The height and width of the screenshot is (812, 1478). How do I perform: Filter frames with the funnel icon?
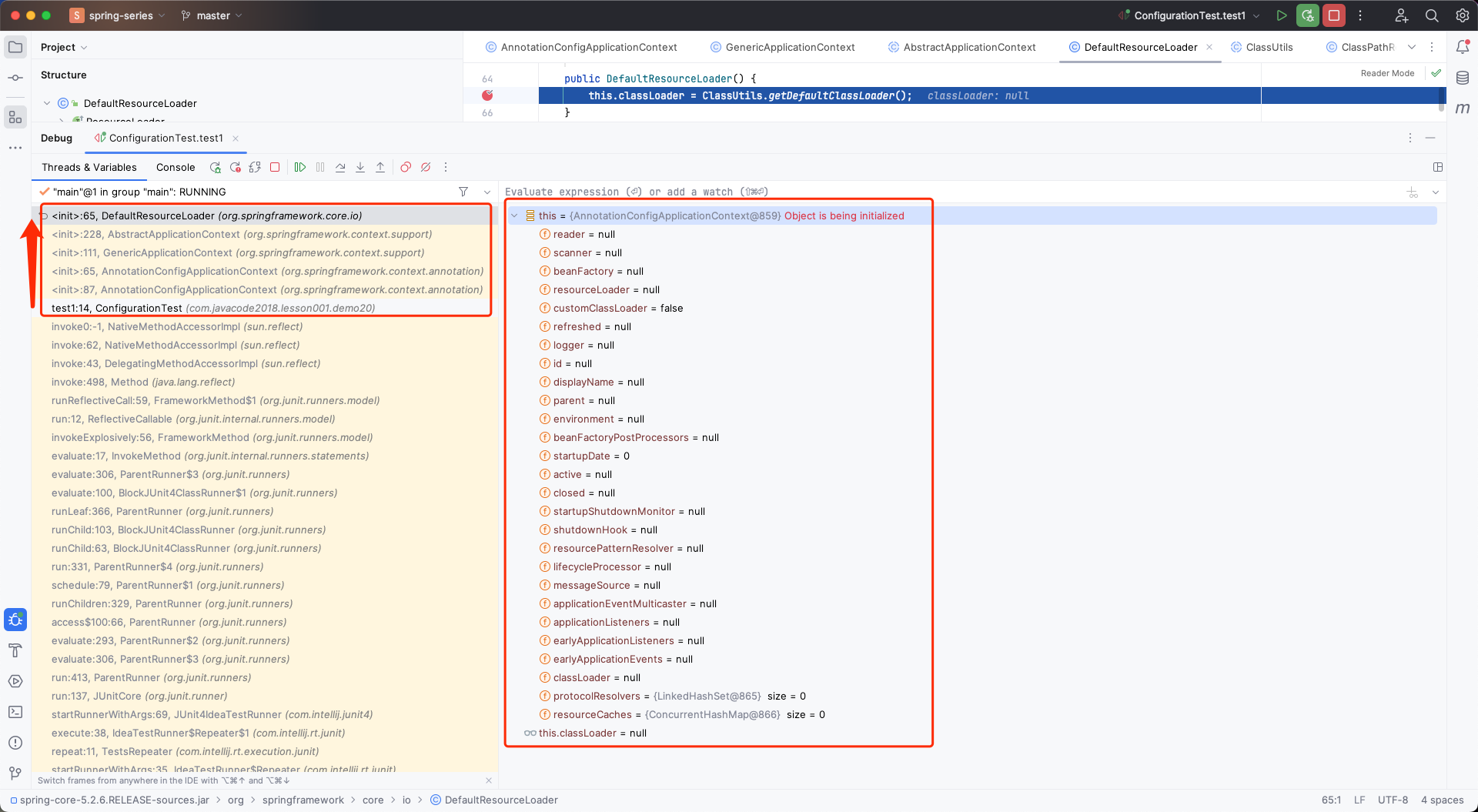[x=463, y=192]
